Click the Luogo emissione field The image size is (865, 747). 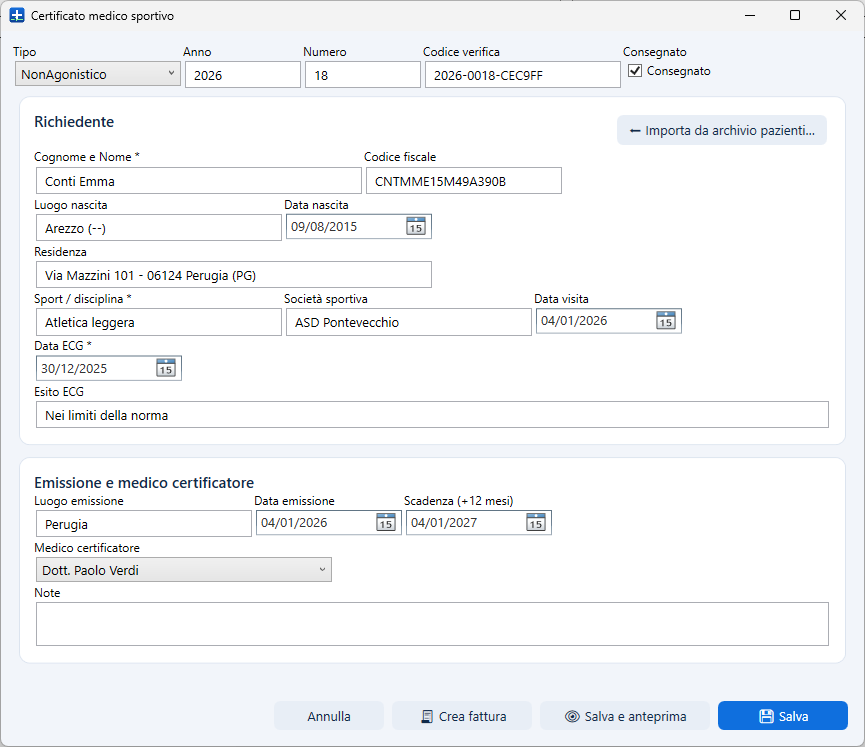pos(144,524)
